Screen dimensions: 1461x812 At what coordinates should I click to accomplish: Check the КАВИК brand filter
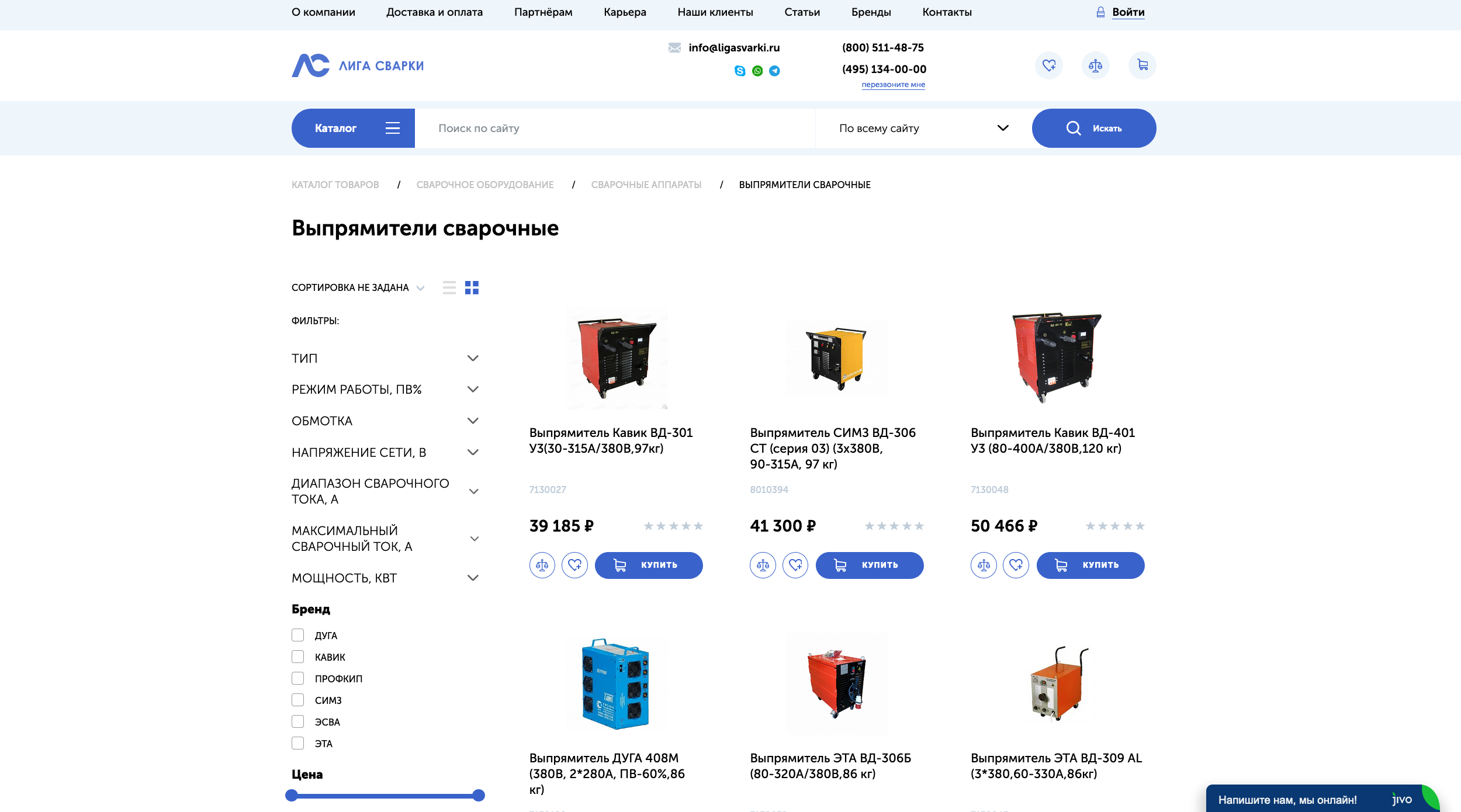click(x=298, y=657)
